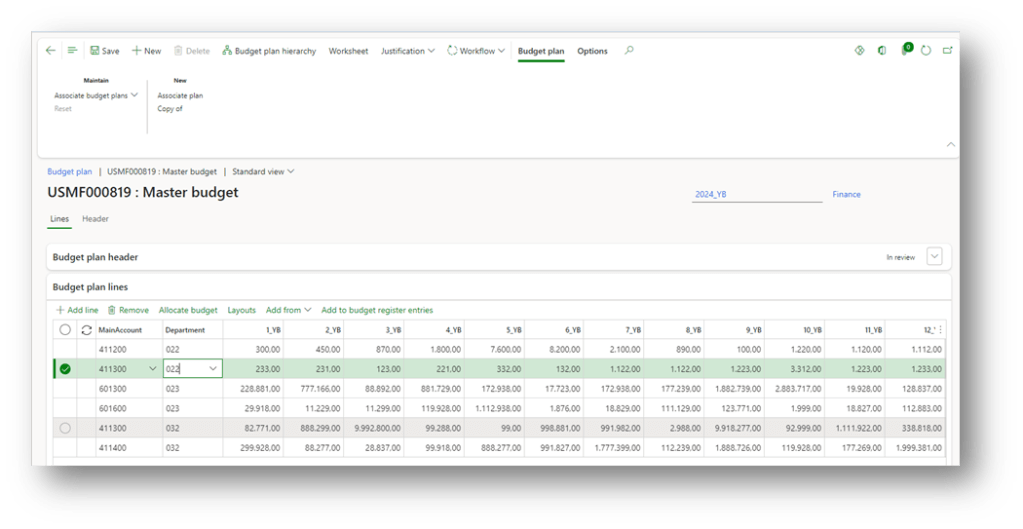Toggle the select-all rows circle in grid header
Image resolution: width=1023 pixels, height=529 pixels.
tap(65, 330)
